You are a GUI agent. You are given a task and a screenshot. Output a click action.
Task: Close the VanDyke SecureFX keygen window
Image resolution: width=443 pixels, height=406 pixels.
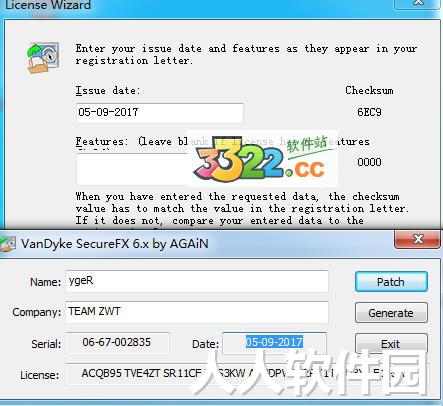pyautogui.click(x=417, y=239)
